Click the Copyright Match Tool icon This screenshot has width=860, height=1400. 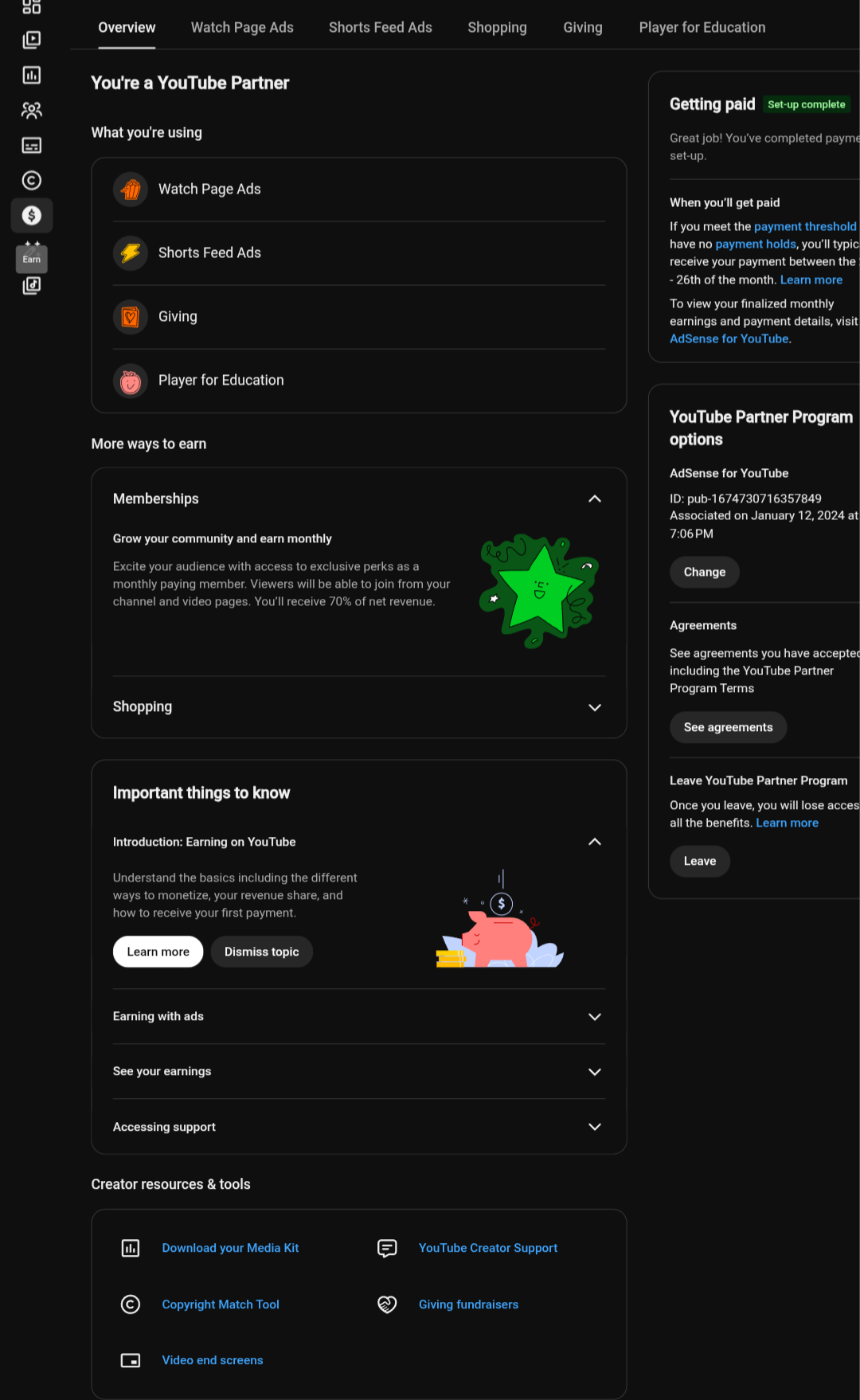pos(131,1304)
